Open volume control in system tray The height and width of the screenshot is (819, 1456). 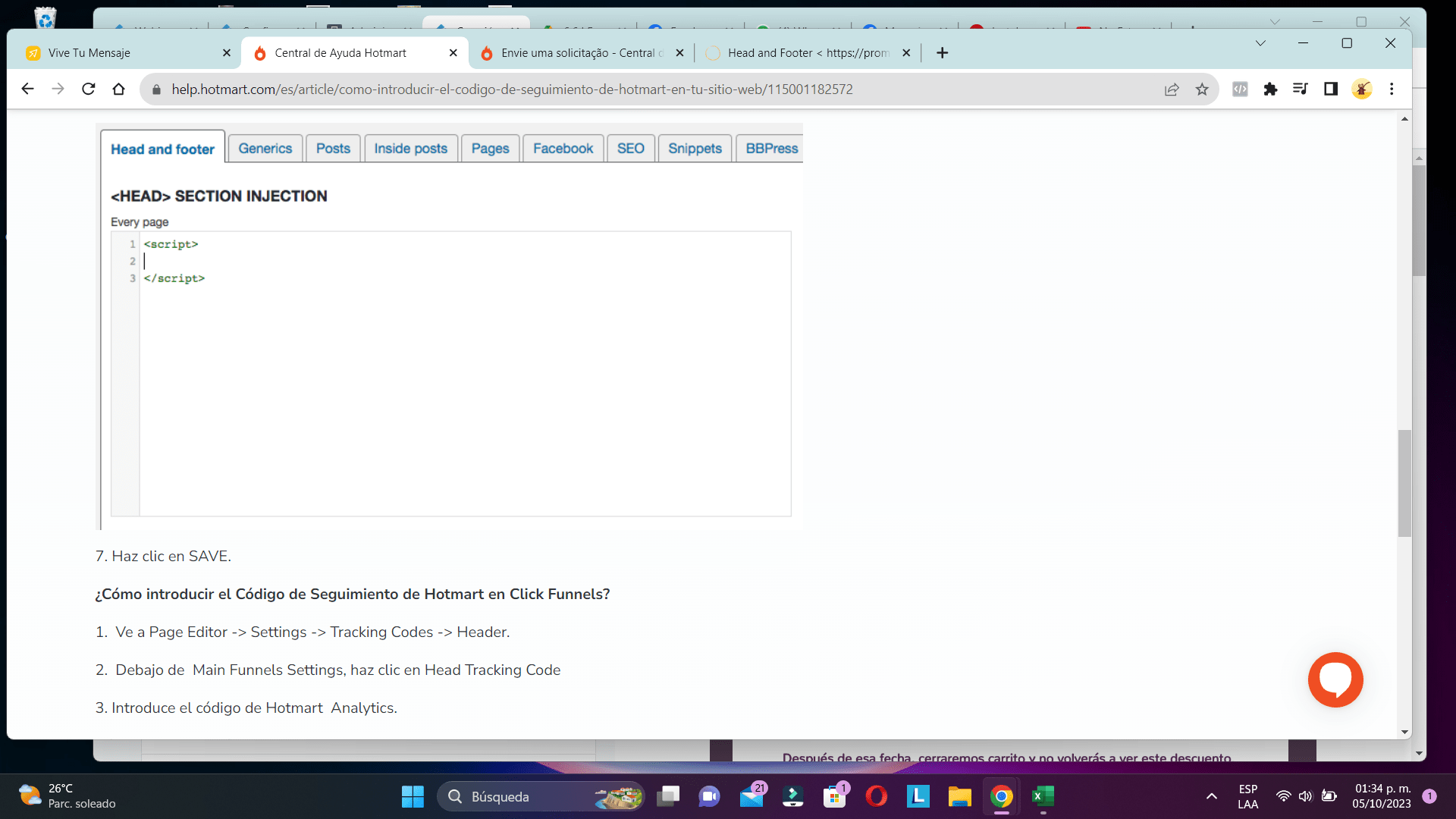point(1305,796)
